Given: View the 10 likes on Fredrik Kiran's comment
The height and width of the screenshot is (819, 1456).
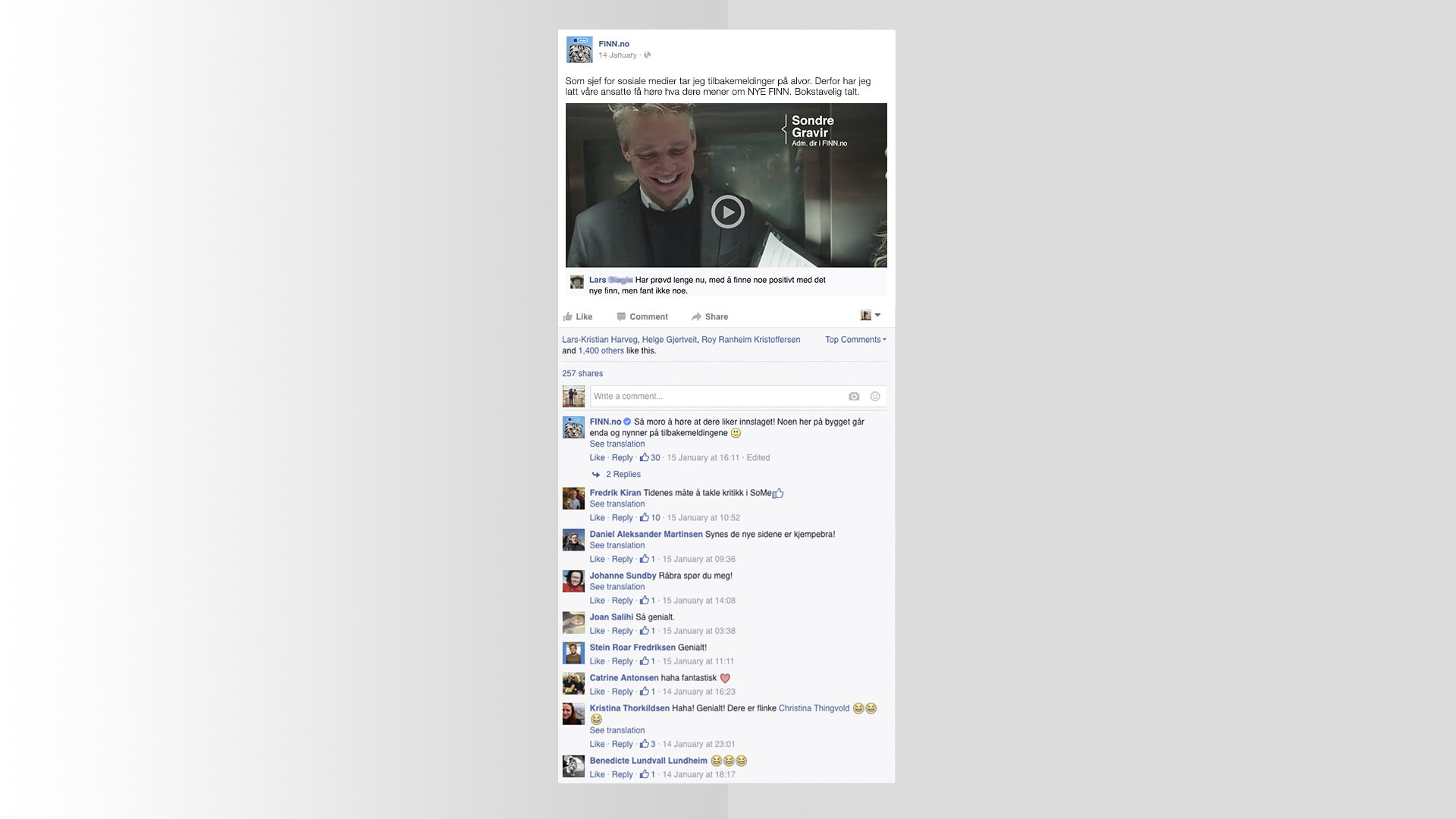Looking at the screenshot, I should [x=650, y=518].
